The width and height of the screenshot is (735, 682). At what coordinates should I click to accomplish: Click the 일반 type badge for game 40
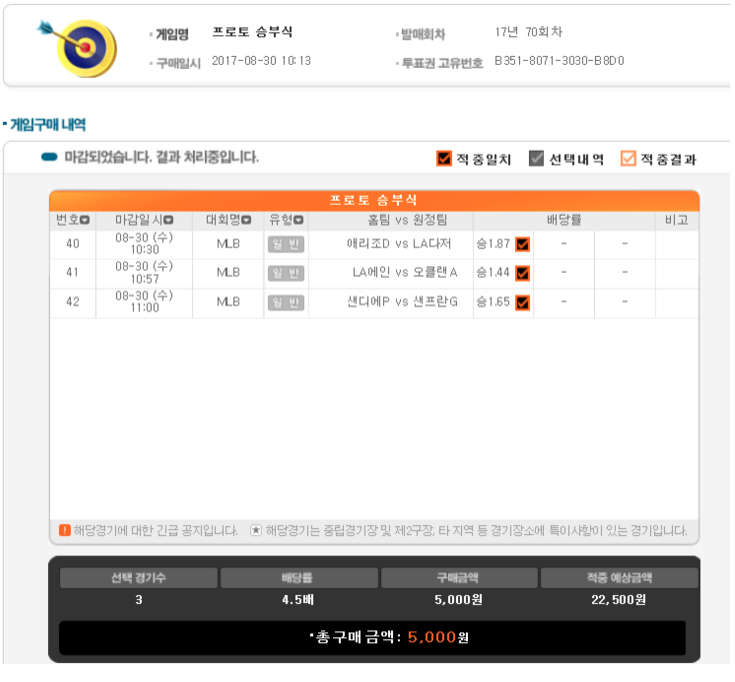(286, 244)
